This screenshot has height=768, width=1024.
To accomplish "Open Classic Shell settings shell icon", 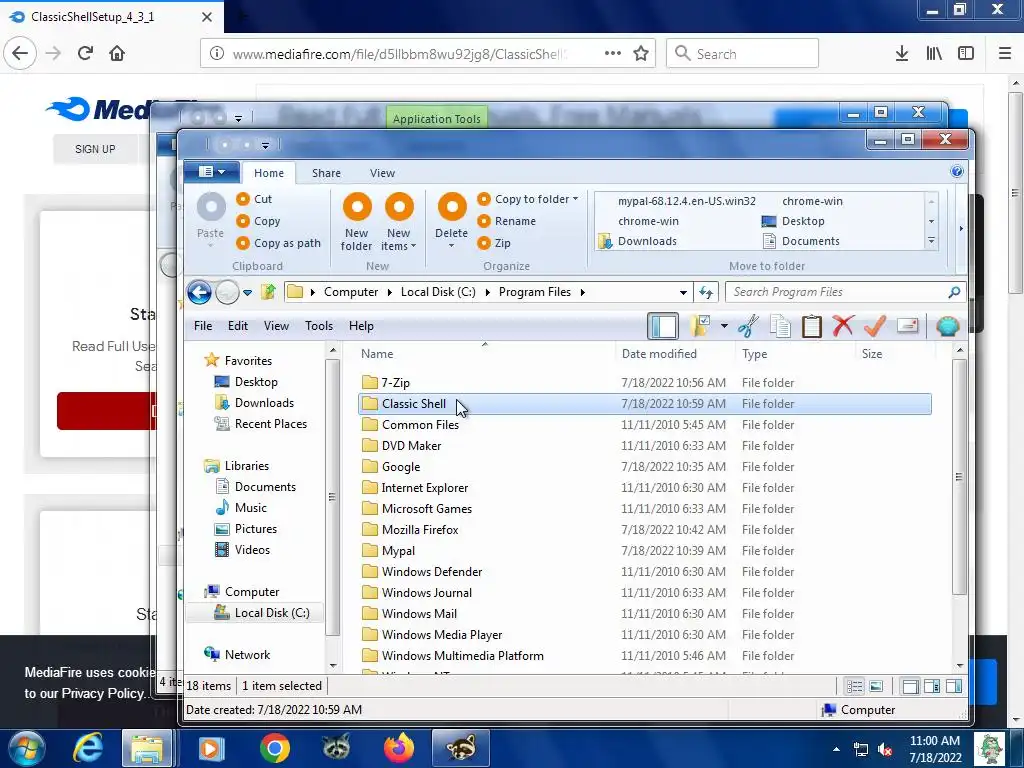I will [x=947, y=326].
